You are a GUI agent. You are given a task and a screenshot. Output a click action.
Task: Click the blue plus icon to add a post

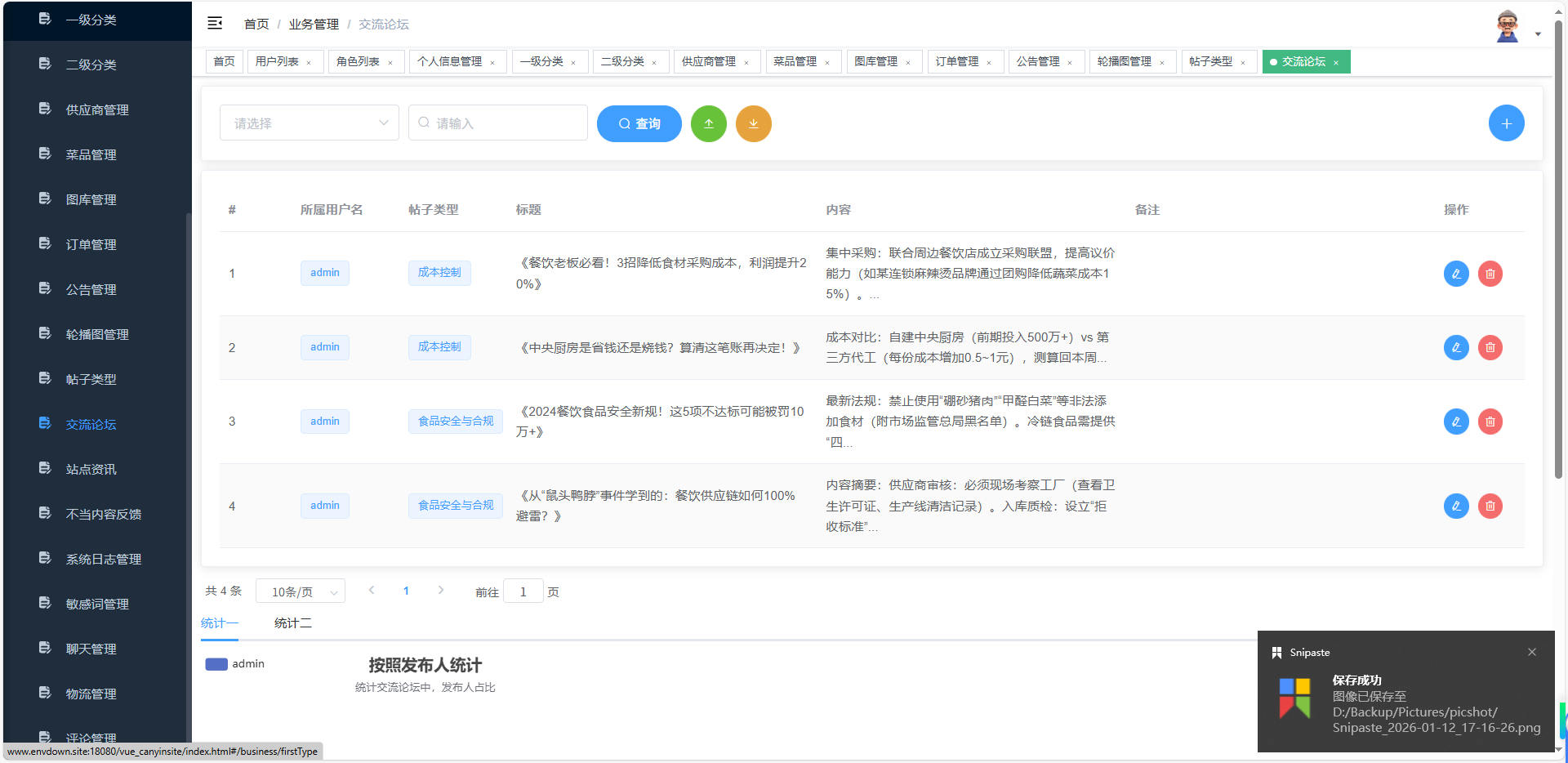pos(1506,123)
